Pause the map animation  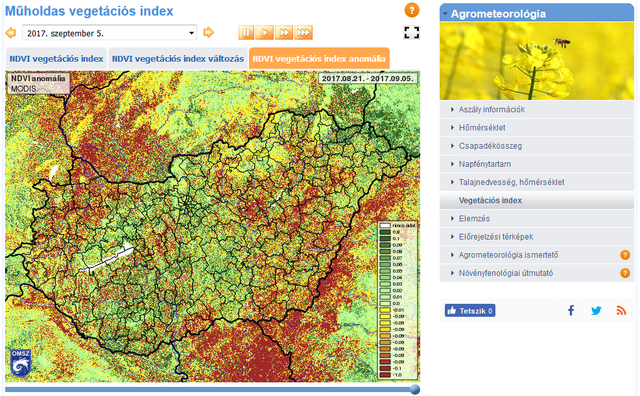point(246,33)
